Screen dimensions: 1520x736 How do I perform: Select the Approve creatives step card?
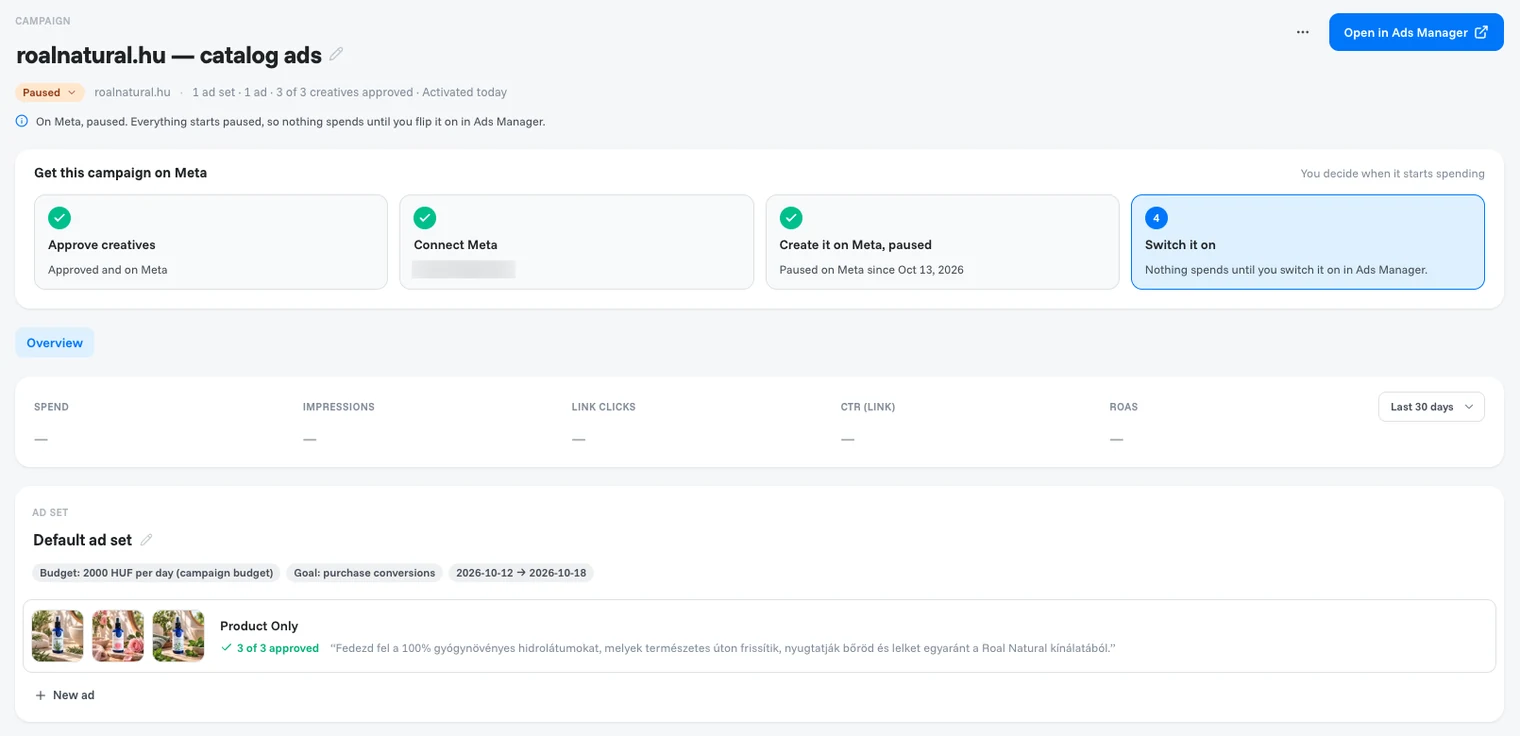click(x=211, y=242)
